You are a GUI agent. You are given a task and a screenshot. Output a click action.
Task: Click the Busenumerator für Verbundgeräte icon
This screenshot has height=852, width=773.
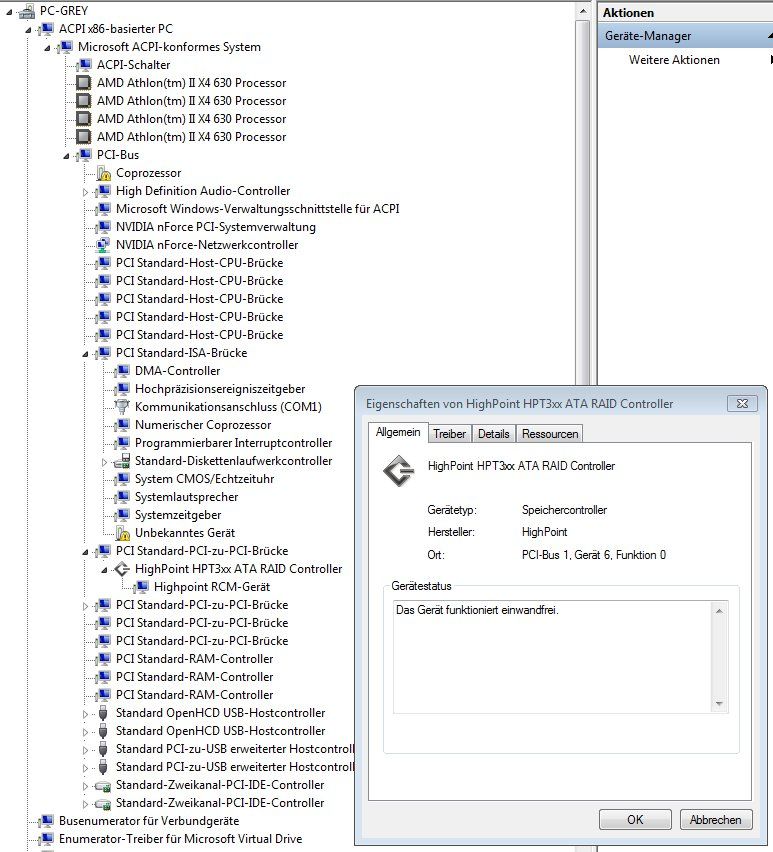[46, 821]
